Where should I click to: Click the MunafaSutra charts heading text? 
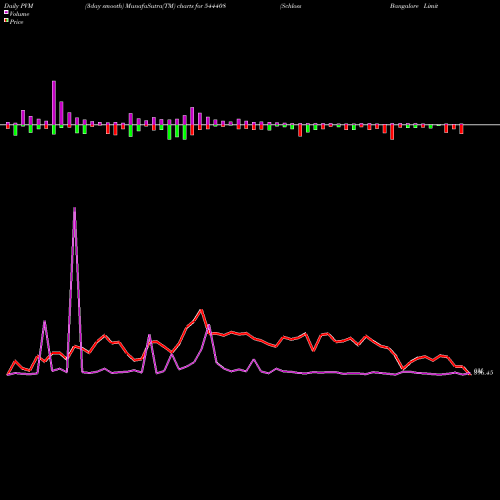coord(155,6)
